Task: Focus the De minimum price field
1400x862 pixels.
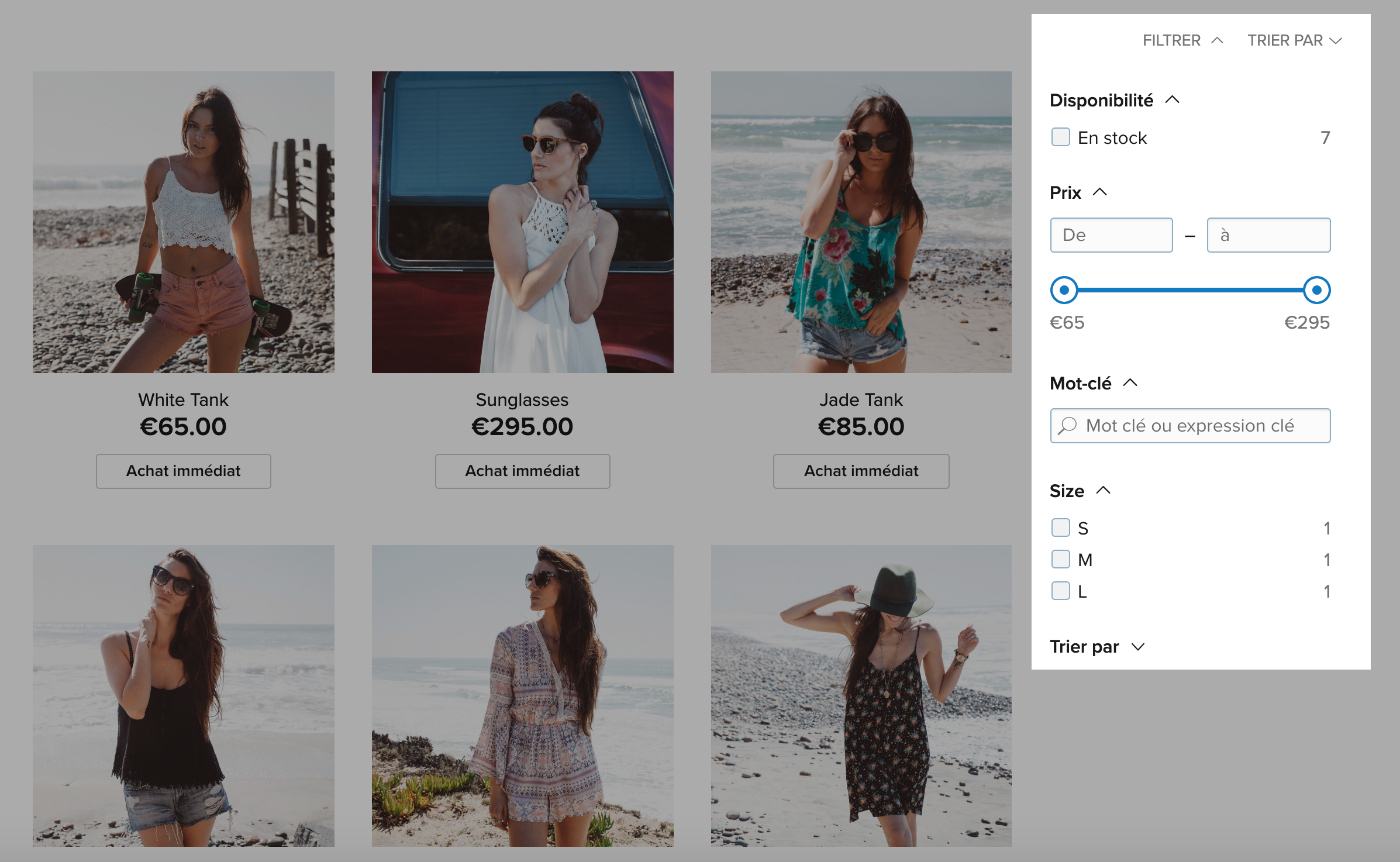Action: [1111, 235]
